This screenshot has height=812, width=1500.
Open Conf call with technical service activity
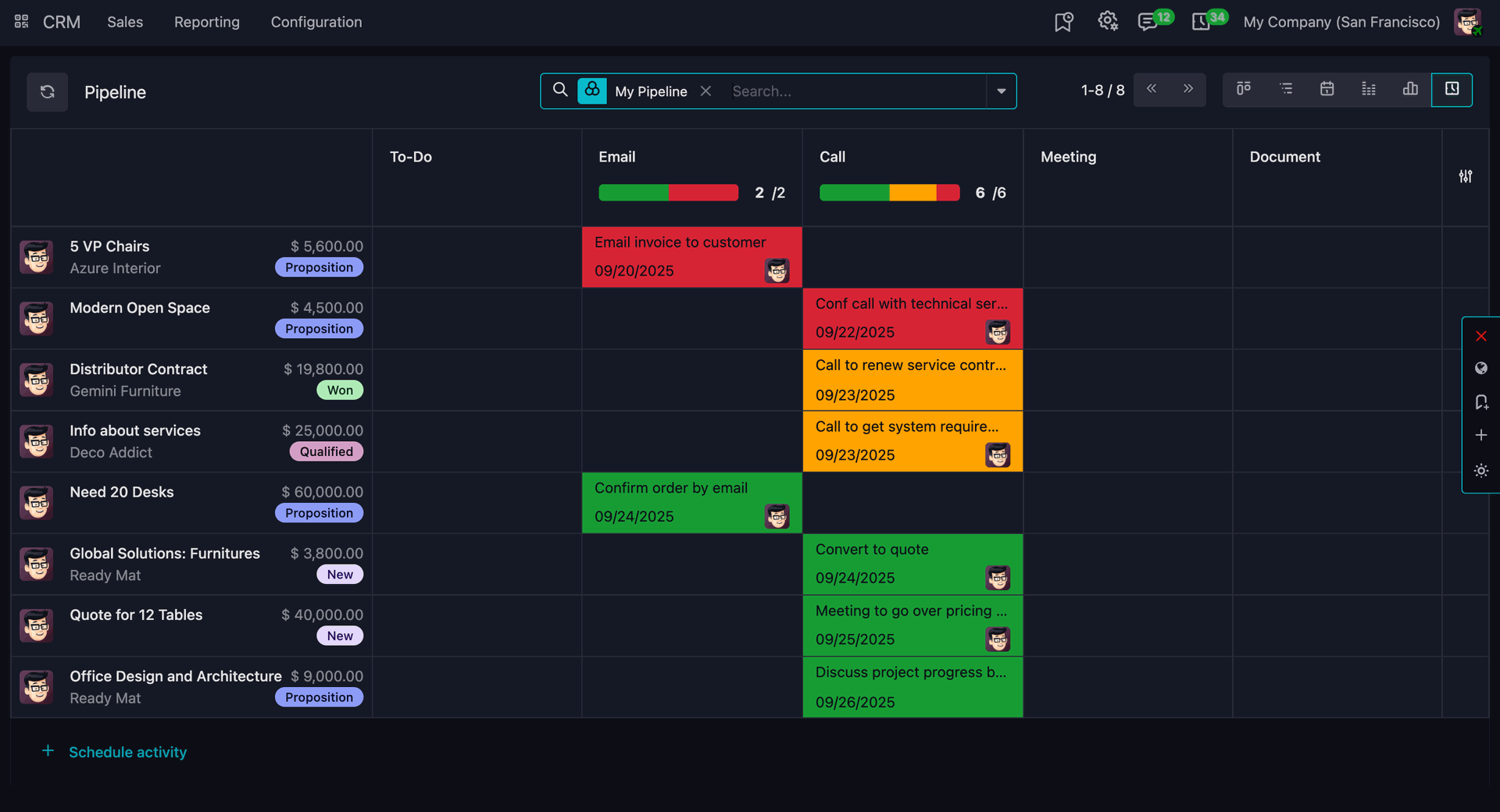[912, 319]
